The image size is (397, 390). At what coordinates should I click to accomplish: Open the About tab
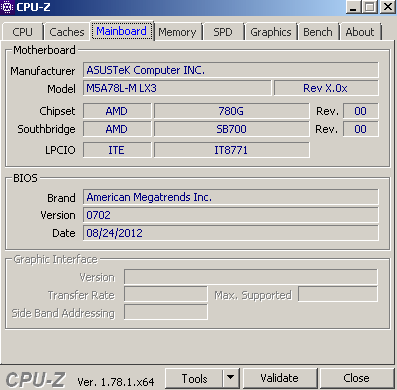(x=360, y=32)
